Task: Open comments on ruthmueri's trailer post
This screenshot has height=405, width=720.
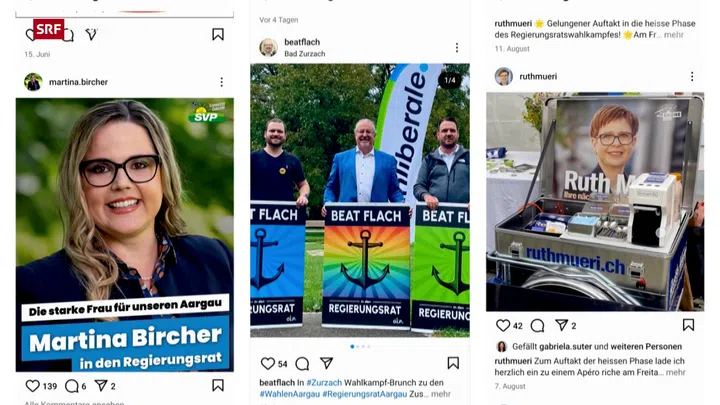Action: click(x=537, y=326)
